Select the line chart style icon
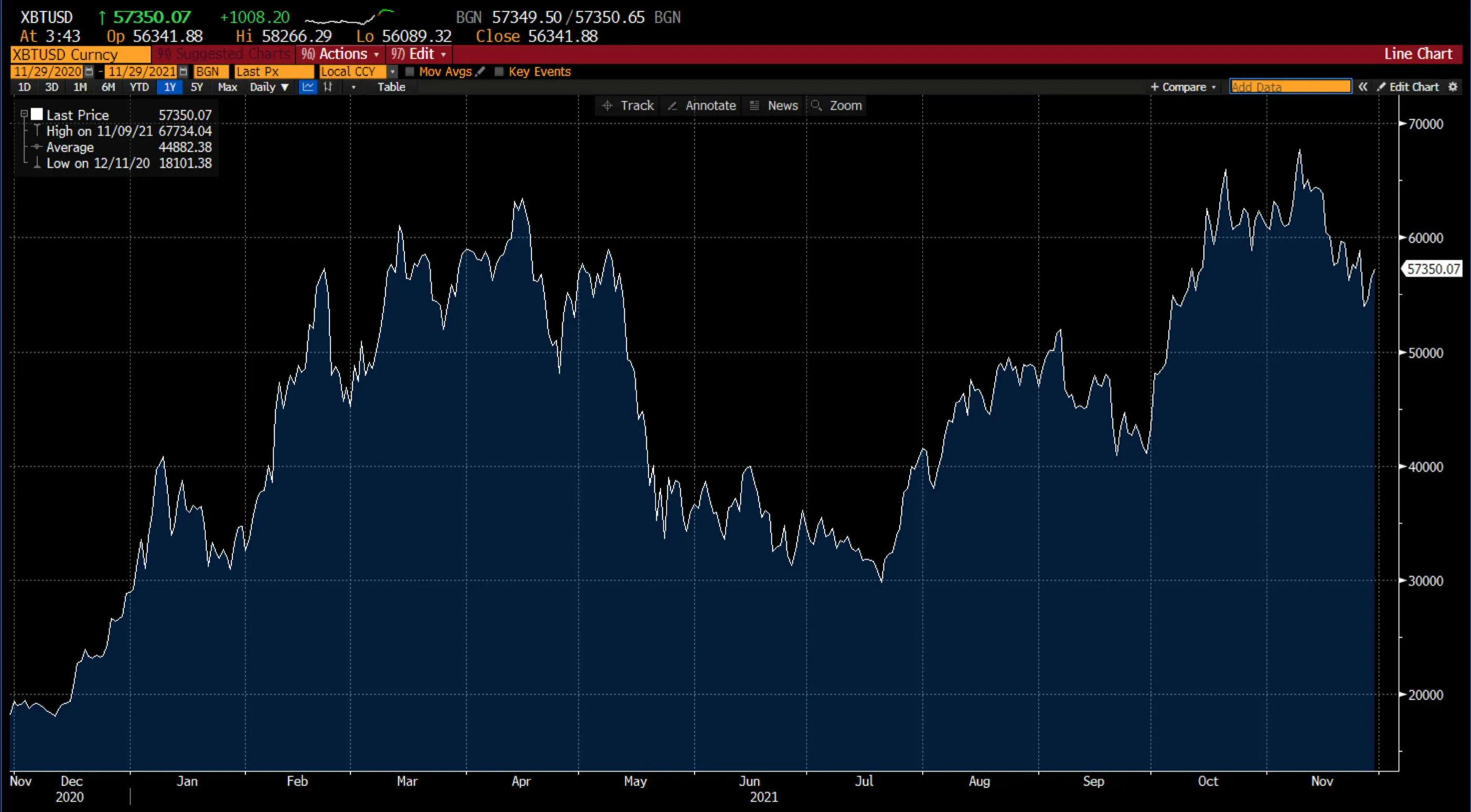The height and width of the screenshot is (812, 1471). click(x=308, y=87)
